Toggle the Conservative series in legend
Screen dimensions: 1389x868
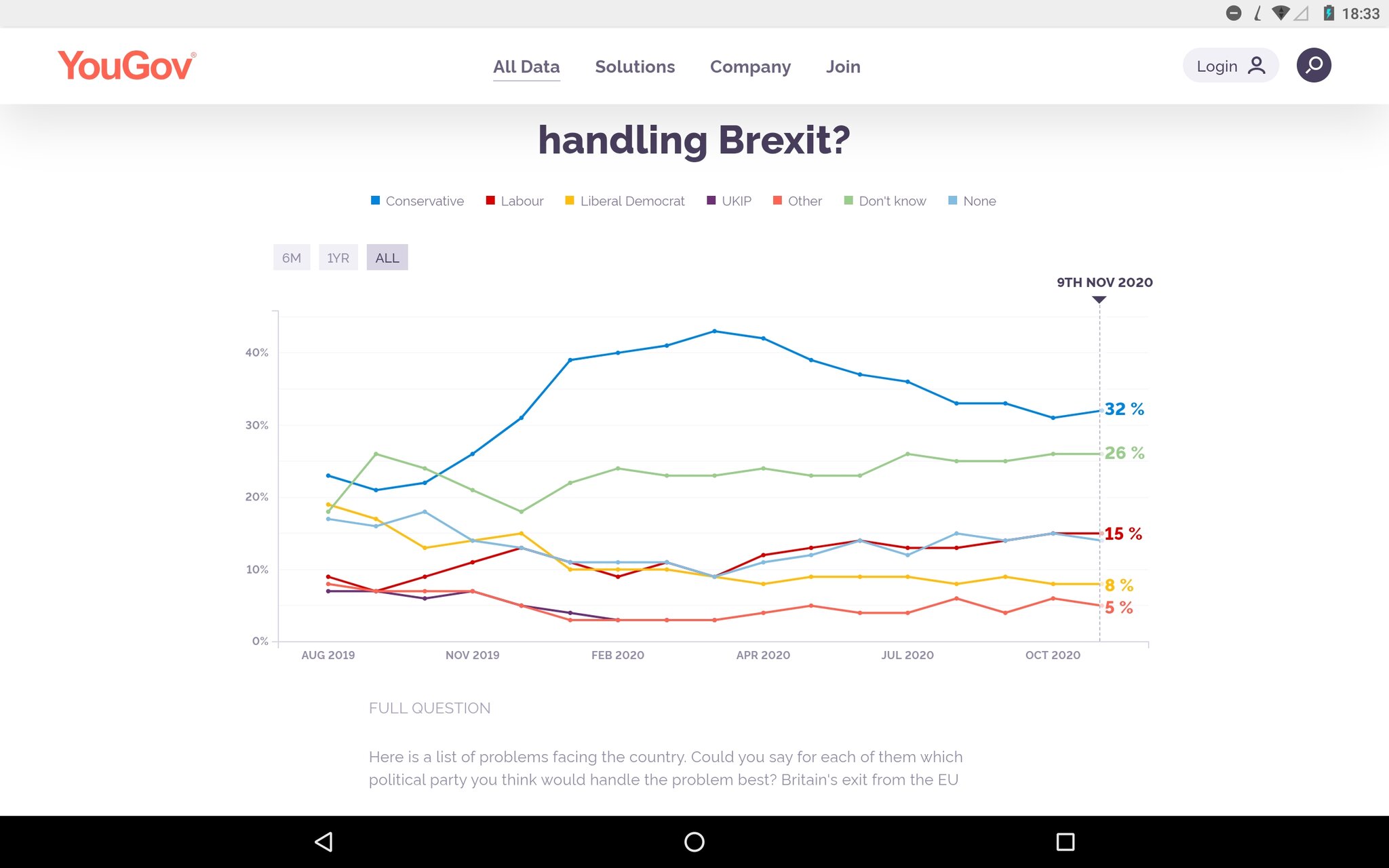point(417,201)
